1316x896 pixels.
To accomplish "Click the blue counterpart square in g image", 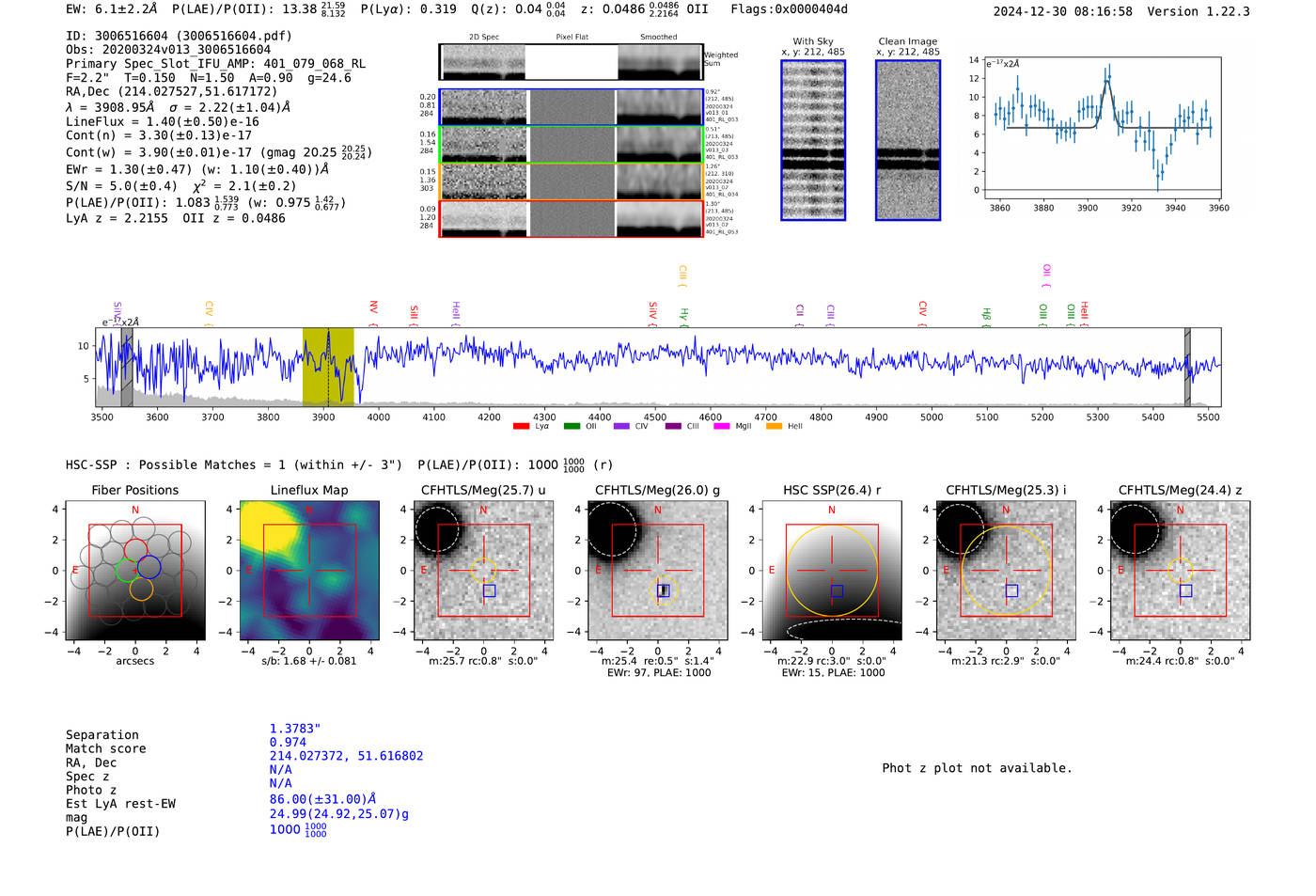I will coord(664,590).
